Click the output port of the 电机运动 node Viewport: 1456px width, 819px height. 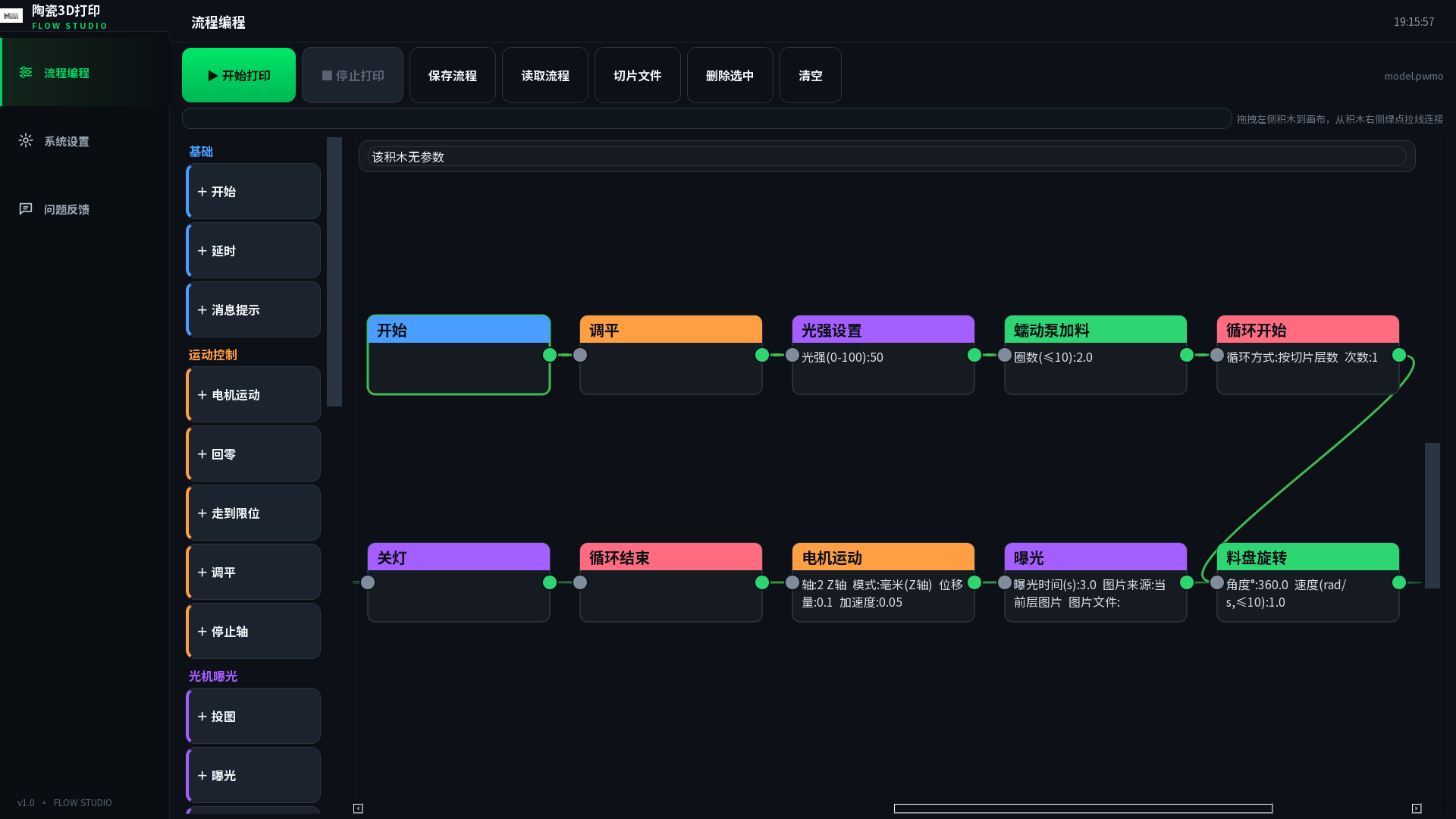[x=974, y=582]
